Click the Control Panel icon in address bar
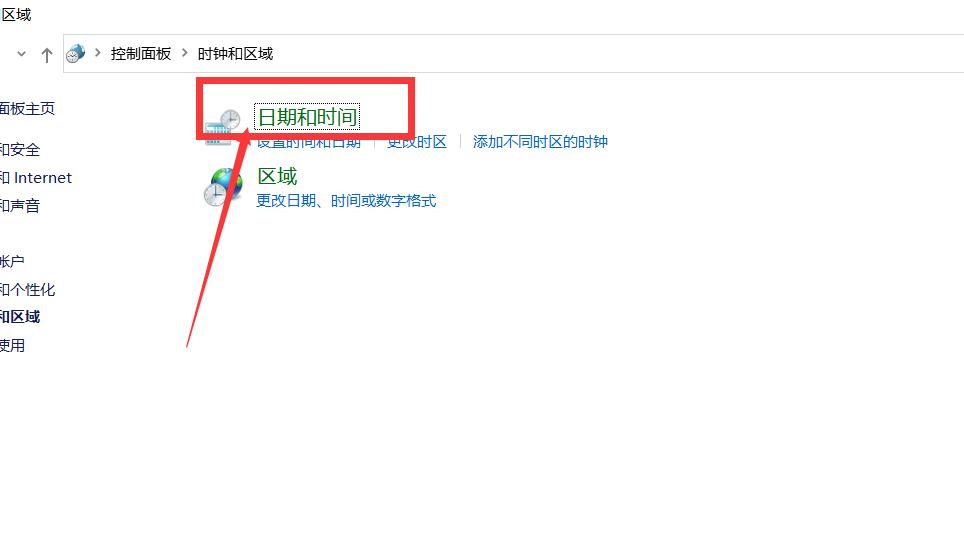This screenshot has width=964, height=557. click(x=76, y=53)
